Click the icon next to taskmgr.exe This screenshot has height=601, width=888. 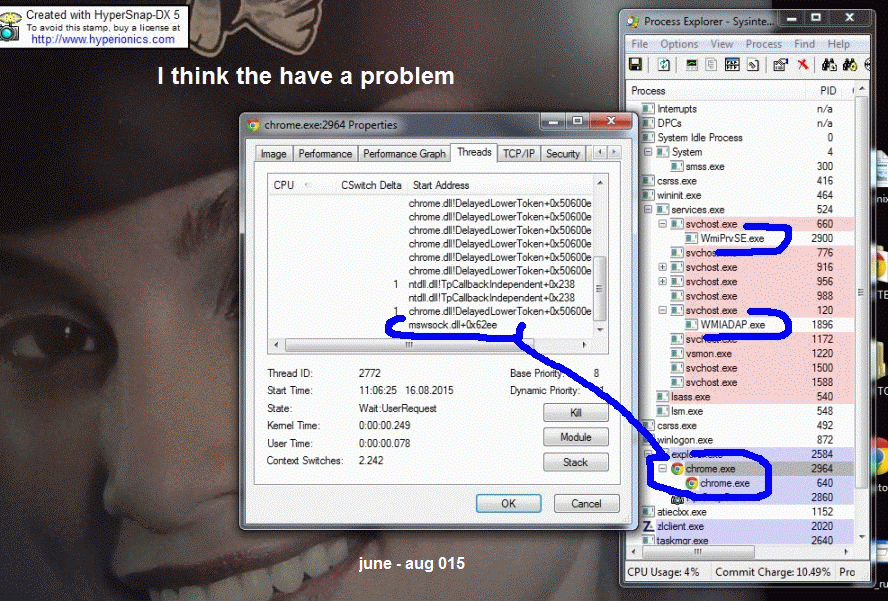(x=648, y=540)
